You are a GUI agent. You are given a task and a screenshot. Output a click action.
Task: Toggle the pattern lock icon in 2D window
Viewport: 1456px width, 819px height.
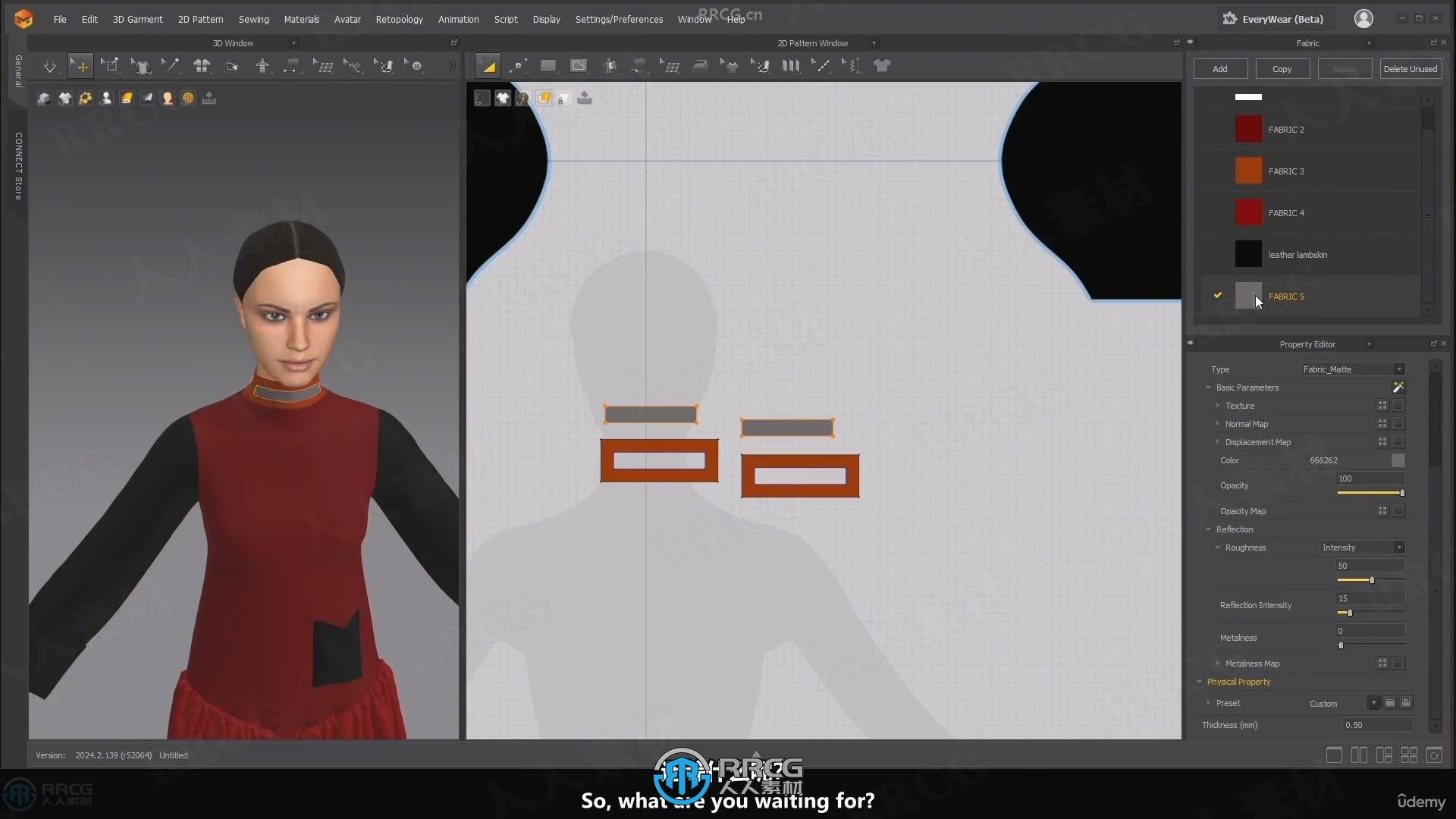coord(564,98)
